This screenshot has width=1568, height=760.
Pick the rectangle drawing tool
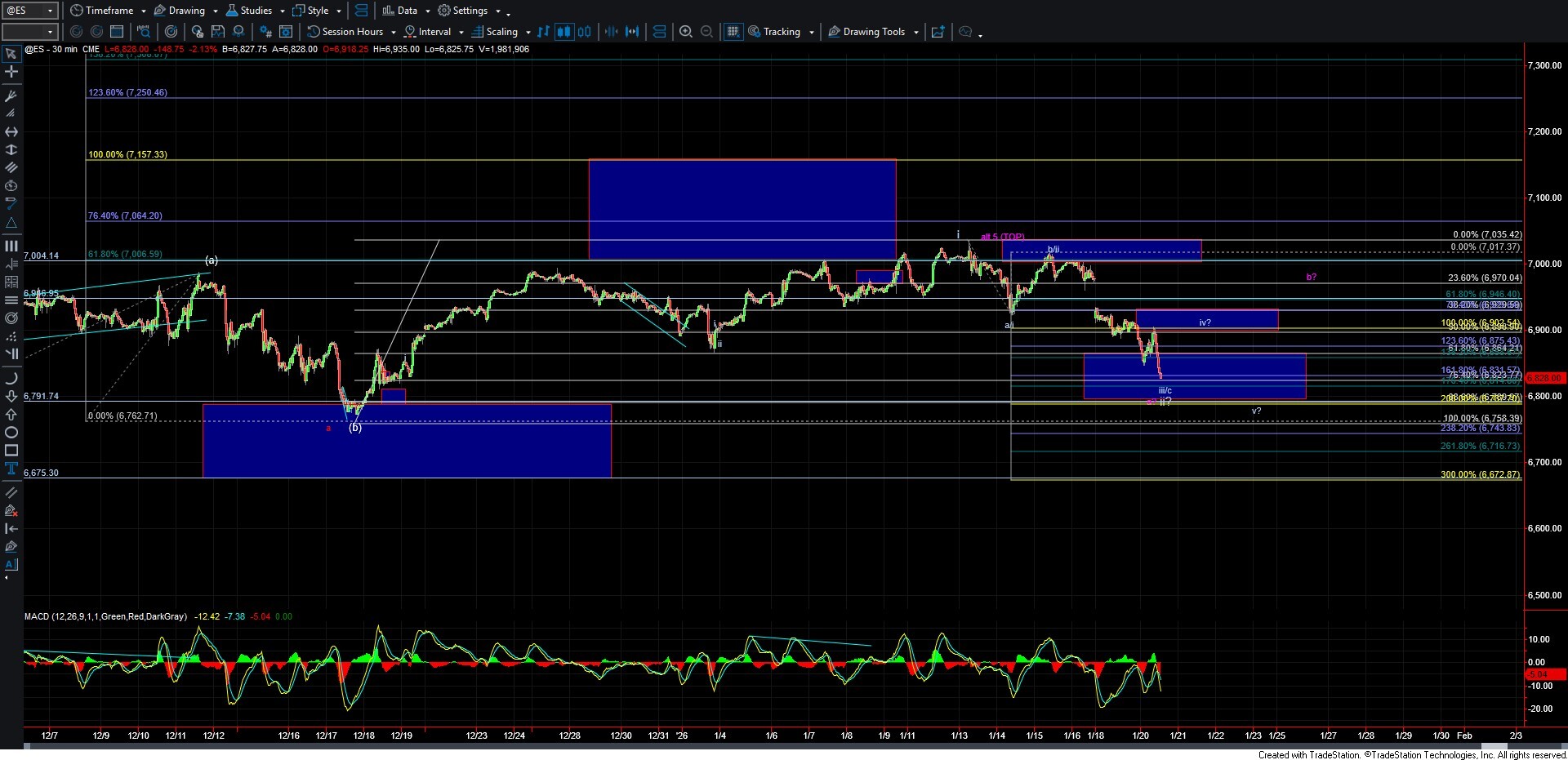tap(11, 451)
